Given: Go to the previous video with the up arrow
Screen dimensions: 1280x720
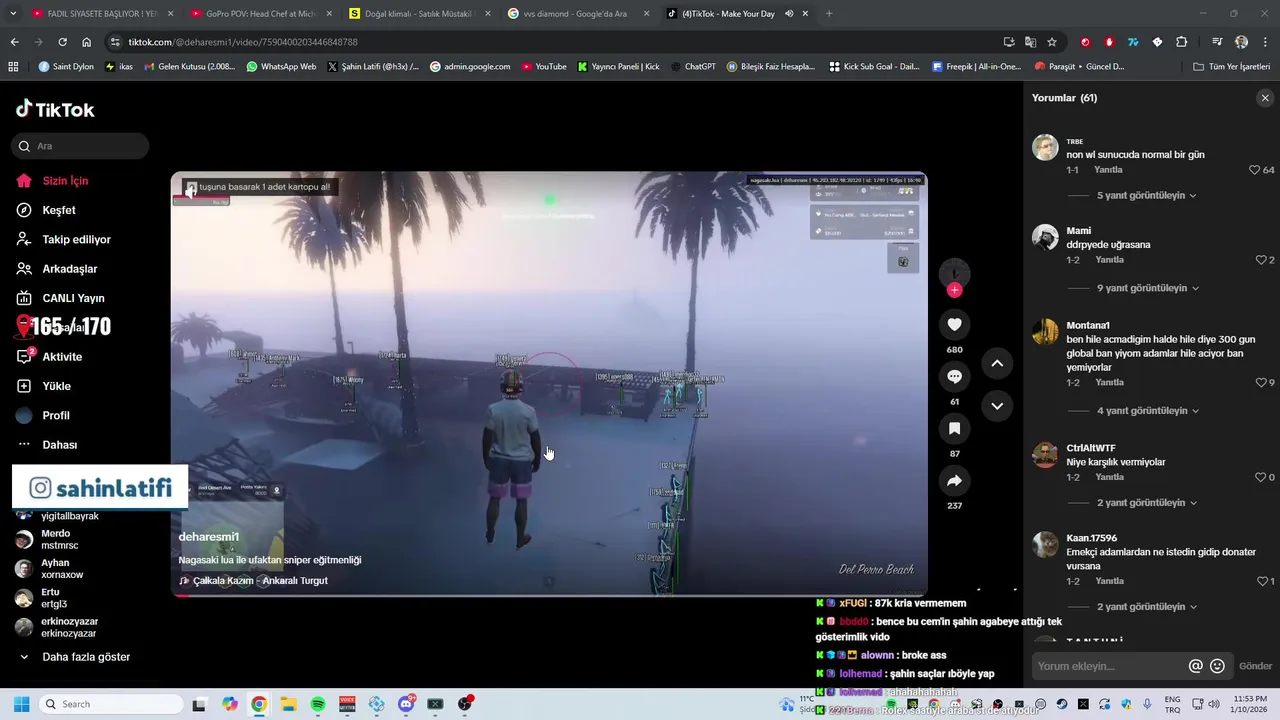Looking at the screenshot, I should pyautogui.click(x=997, y=364).
